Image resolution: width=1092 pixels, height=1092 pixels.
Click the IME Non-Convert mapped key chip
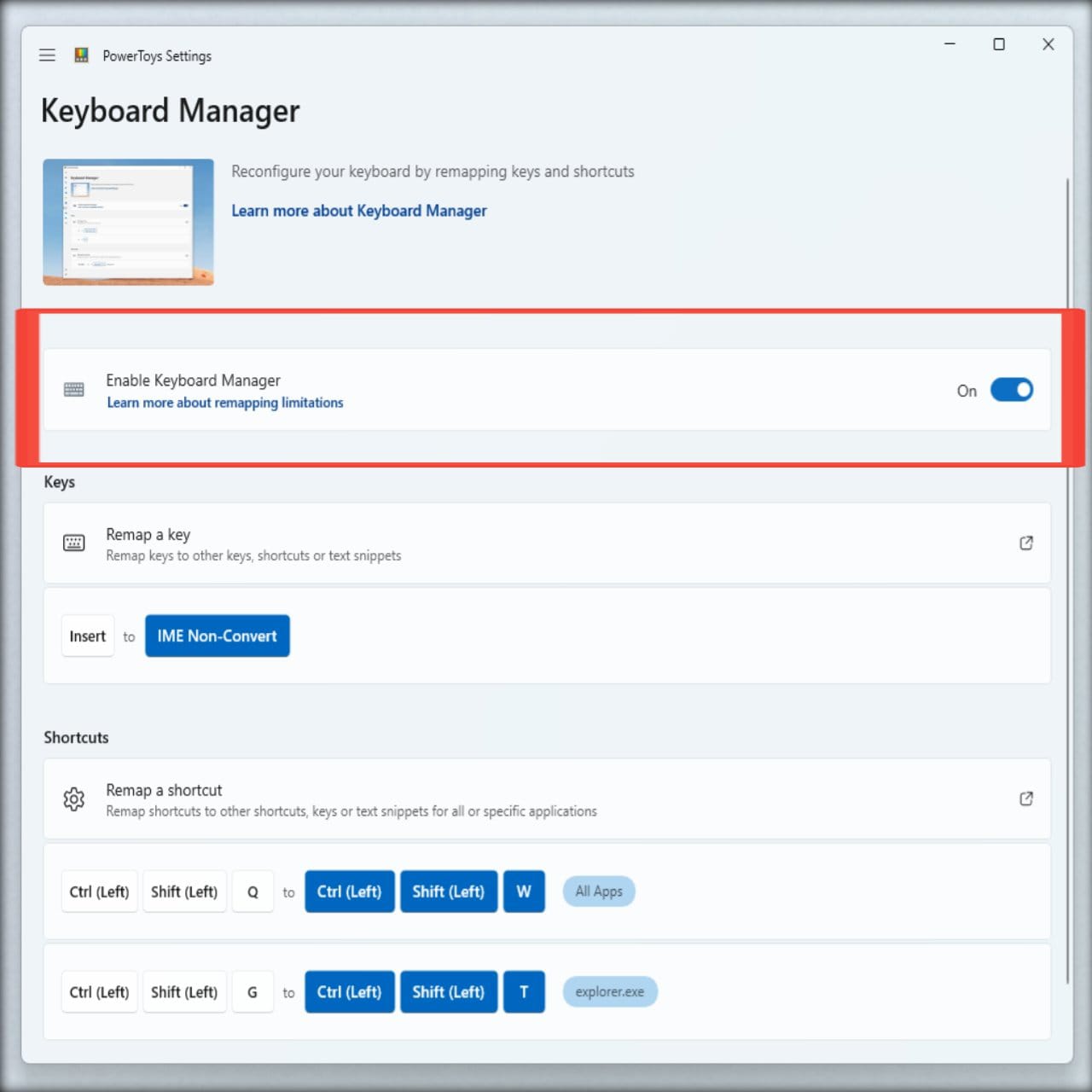217,636
